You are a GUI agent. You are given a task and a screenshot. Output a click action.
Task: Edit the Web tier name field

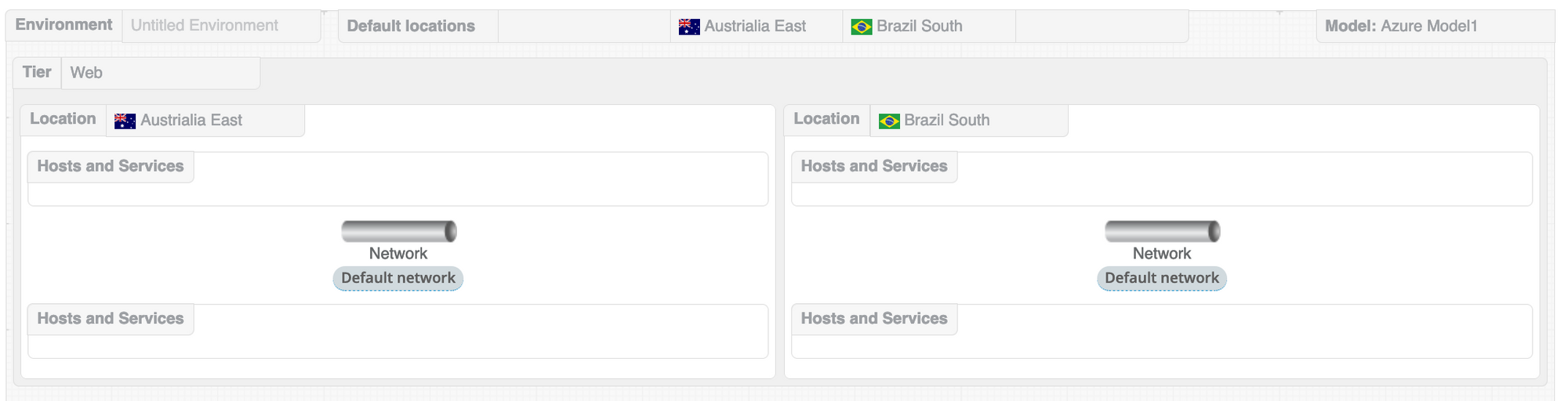point(160,73)
